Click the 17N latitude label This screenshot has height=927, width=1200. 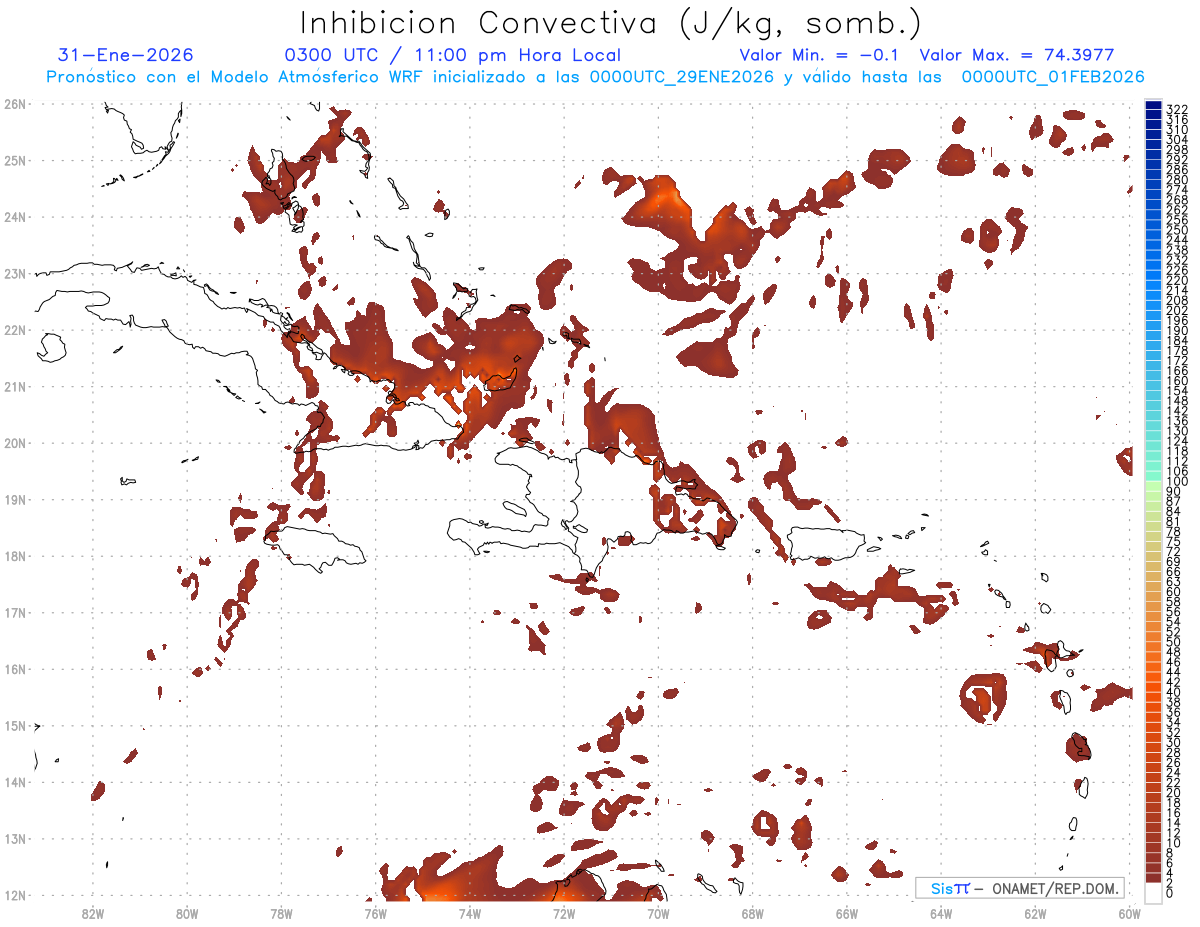pos(15,612)
